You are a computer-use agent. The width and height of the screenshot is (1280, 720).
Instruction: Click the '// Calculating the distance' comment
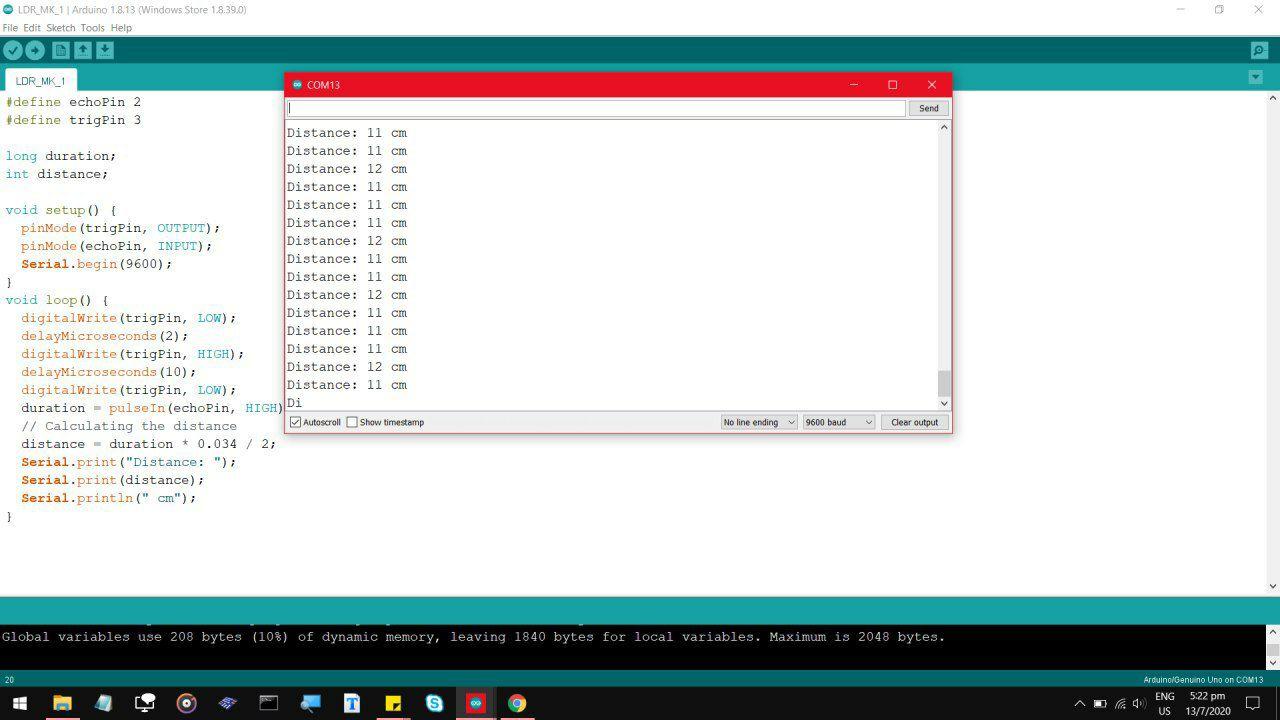(129, 426)
